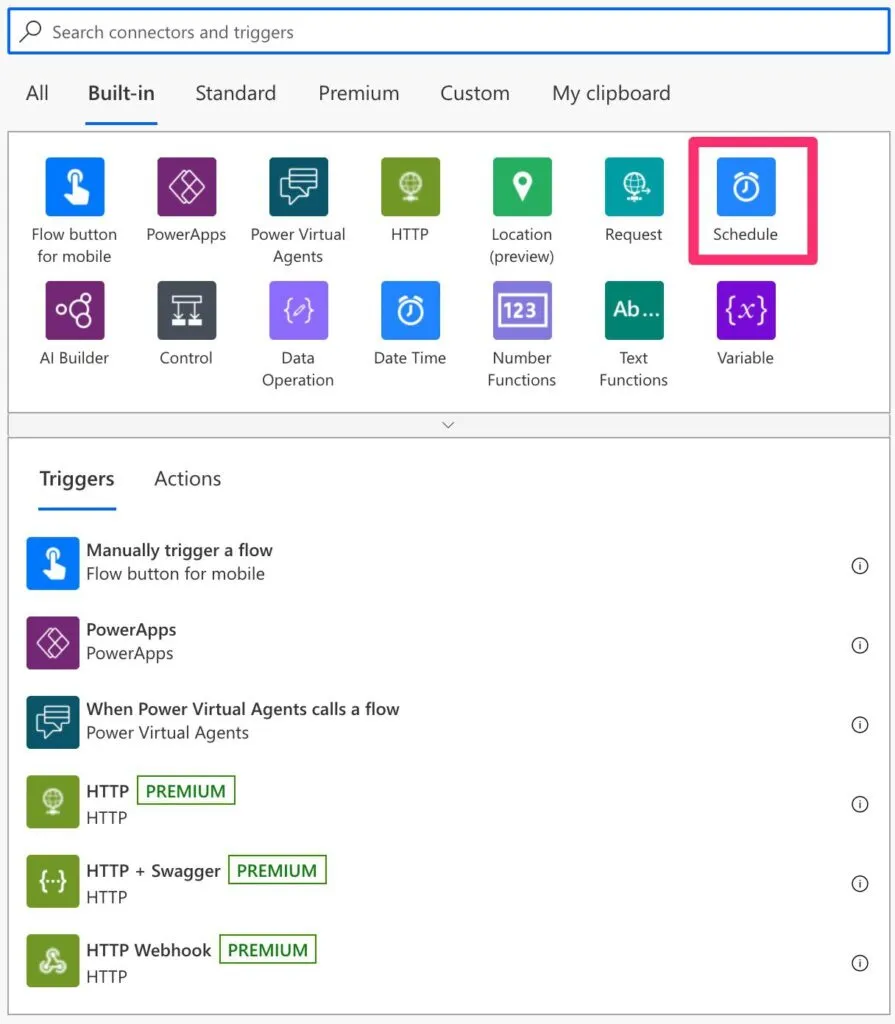View info for the PowerApps trigger

pos(859,645)
